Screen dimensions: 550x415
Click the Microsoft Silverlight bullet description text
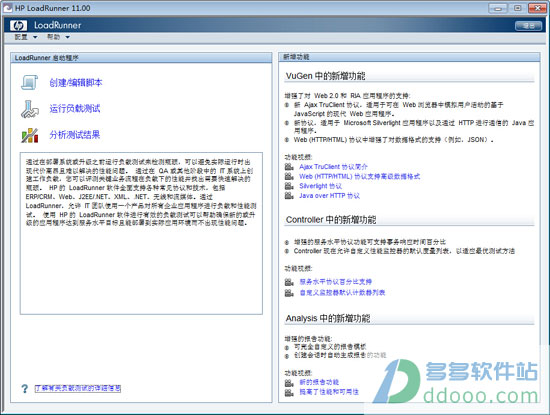[414, 127]
